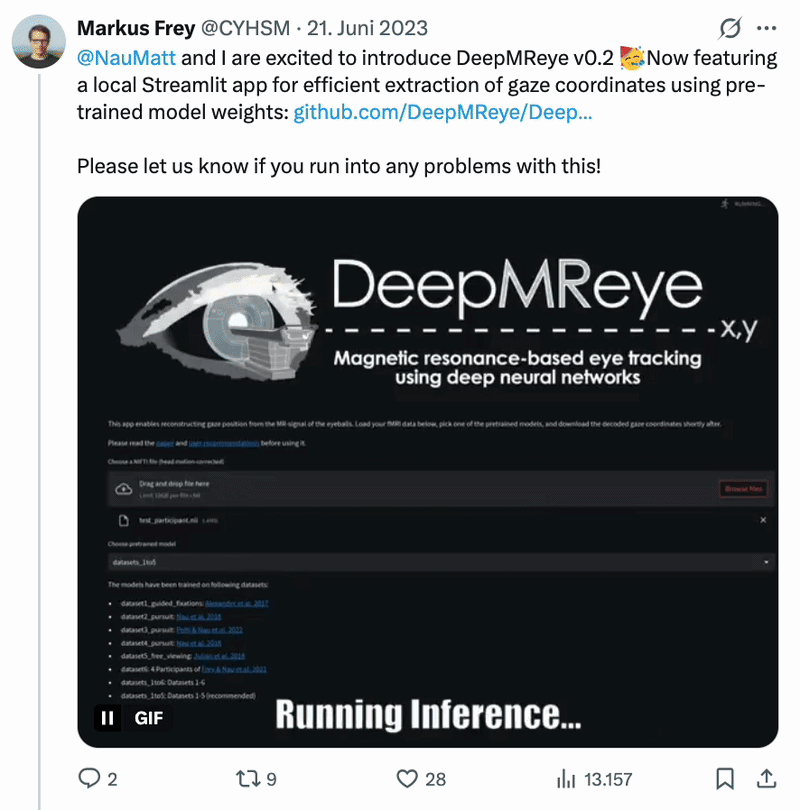
Task: Like the tweet with the heart toggle
Action: [407, 778]
